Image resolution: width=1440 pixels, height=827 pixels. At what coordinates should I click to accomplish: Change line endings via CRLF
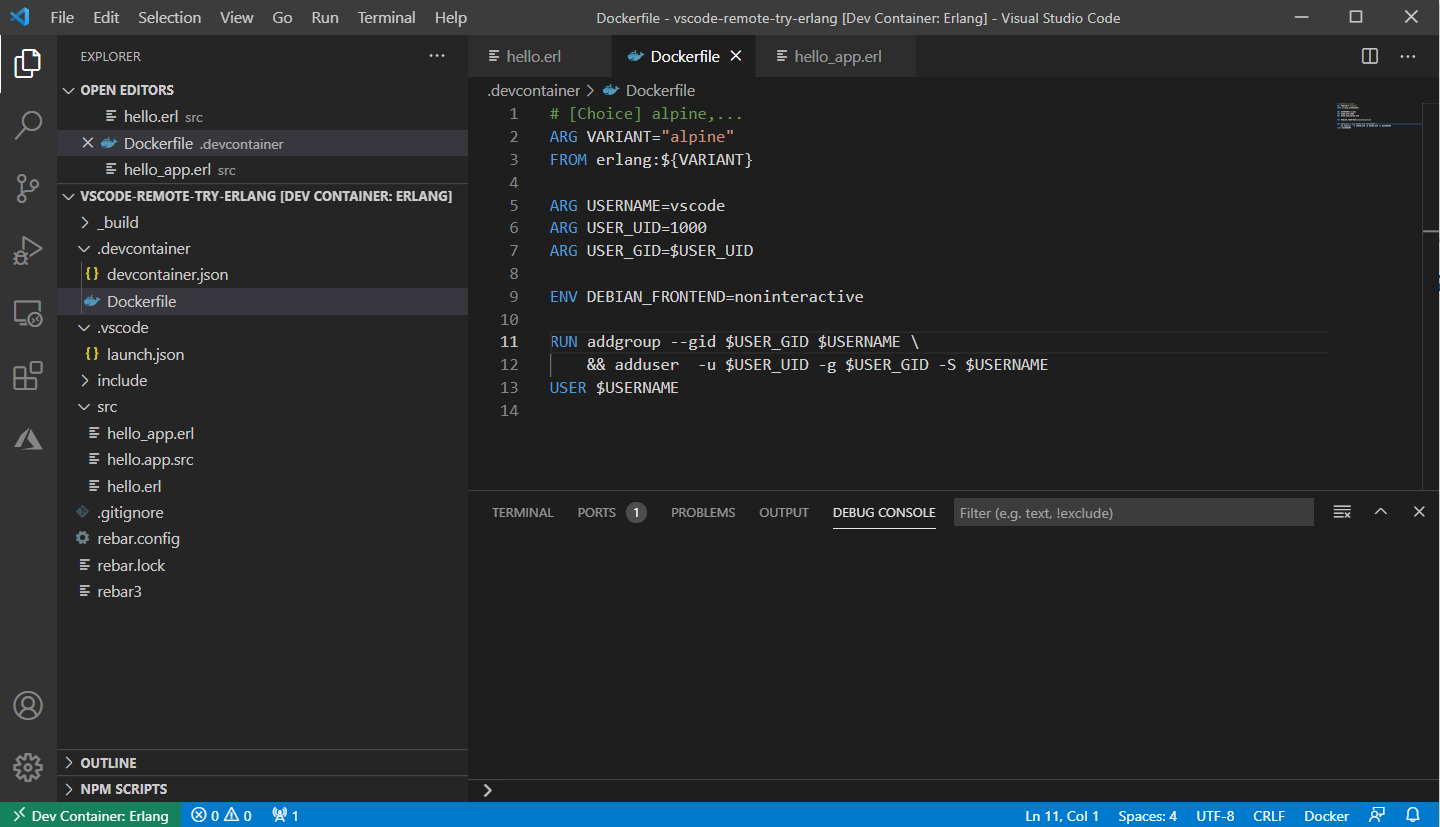1269,815
